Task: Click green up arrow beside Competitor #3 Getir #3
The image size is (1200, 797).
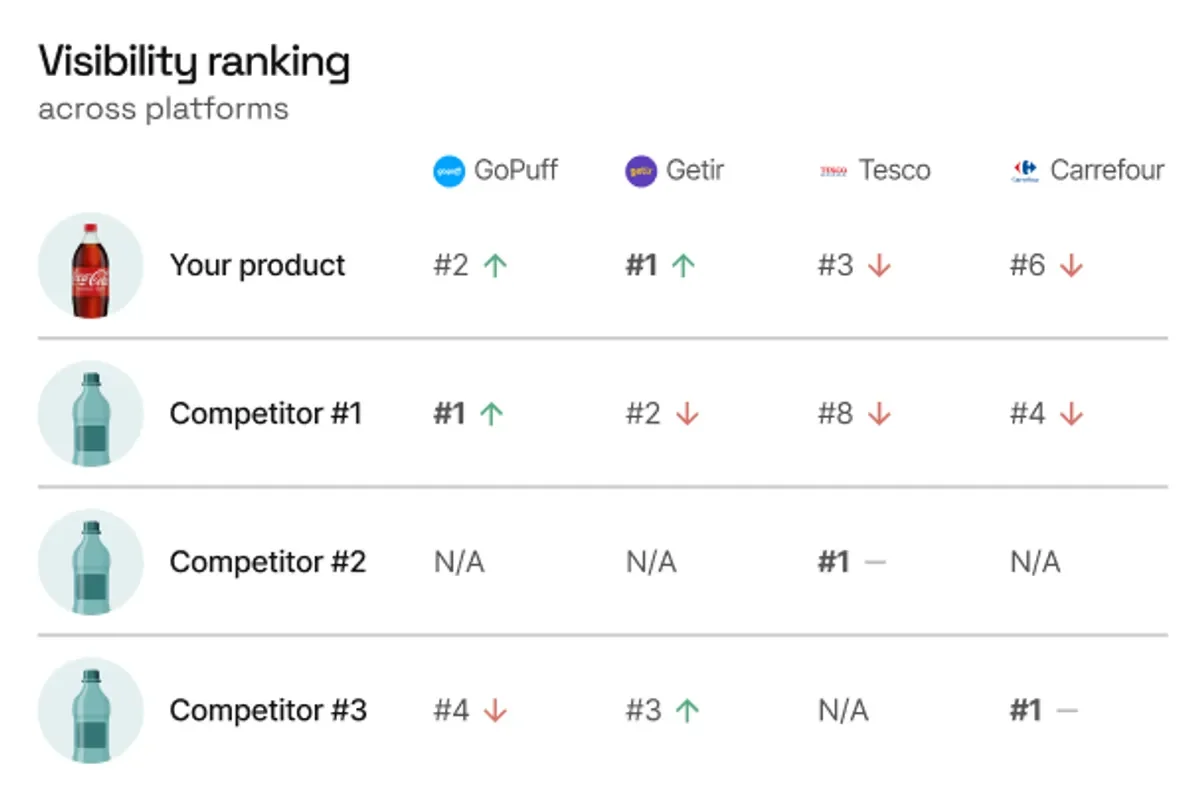Action: pyautogui.click(x=686, y=710)
